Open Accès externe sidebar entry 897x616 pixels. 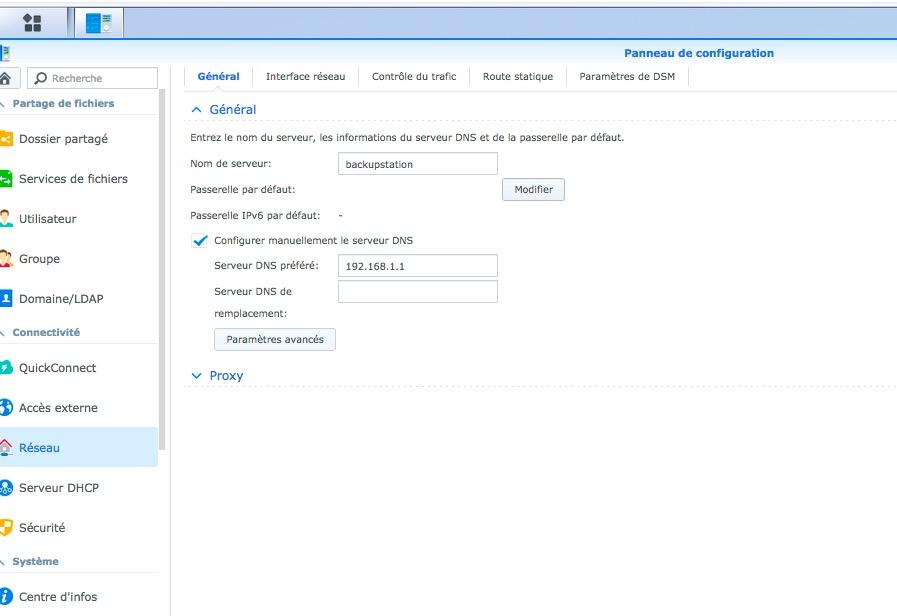coord(79,407)
